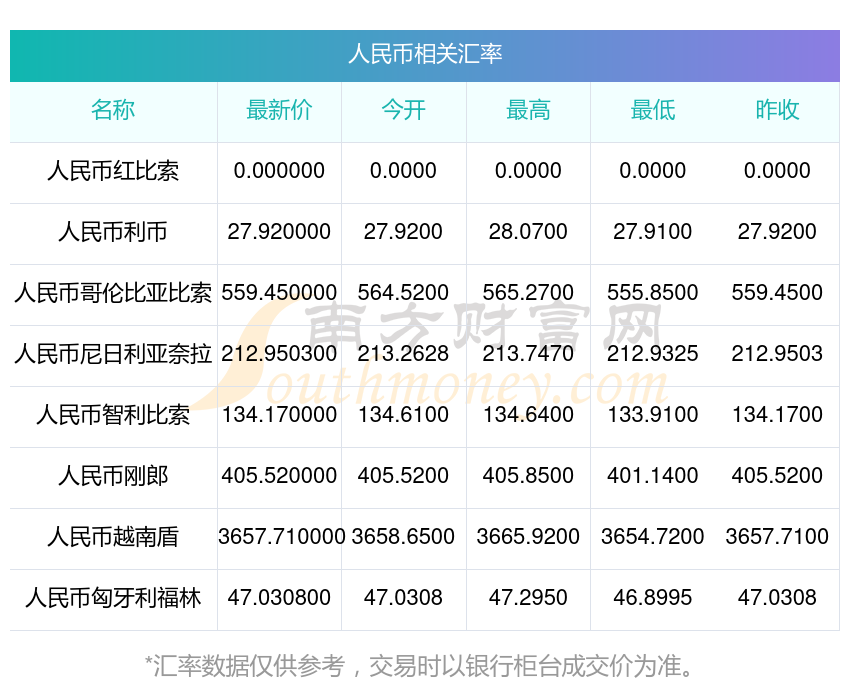The height and width of the screenshot is (698, 850).
Task: Click the 212.9325 lowest value
Action: tap(653, 354)
